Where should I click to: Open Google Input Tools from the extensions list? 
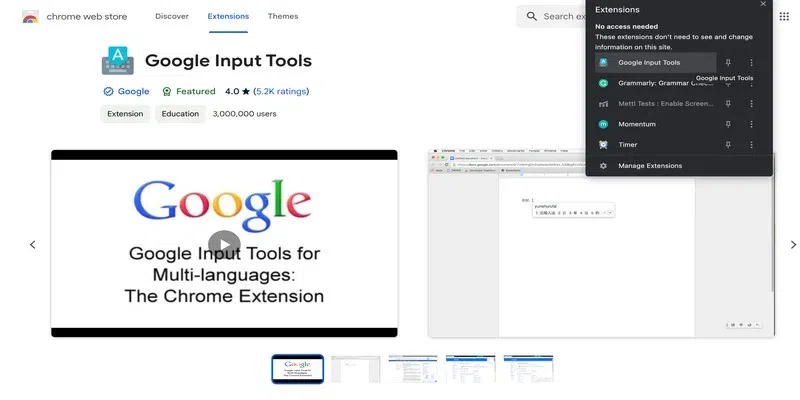656,63
